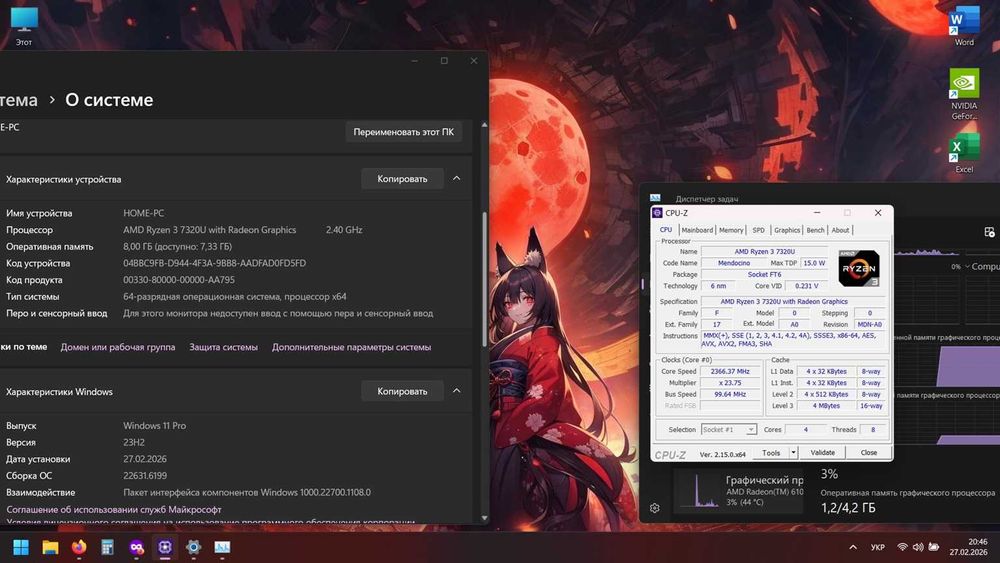Click the volume icon in the system tray

pyautogui.click(x=918, y=547)
